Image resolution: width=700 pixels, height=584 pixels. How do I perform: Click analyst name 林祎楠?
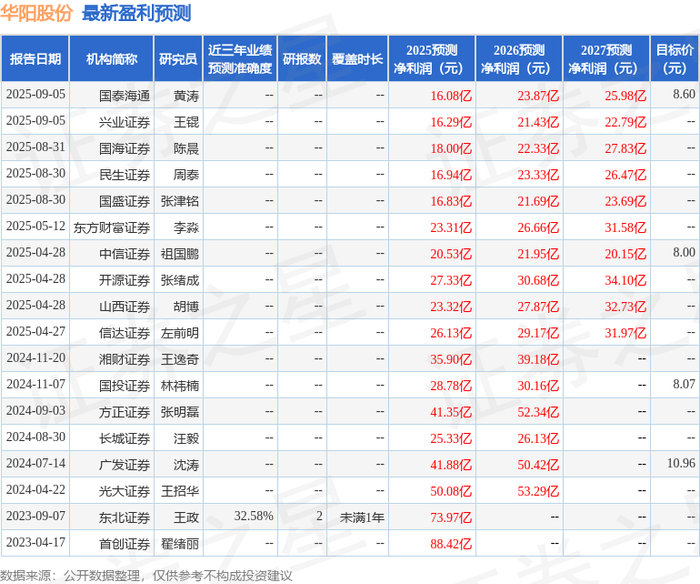pos(180,385)
